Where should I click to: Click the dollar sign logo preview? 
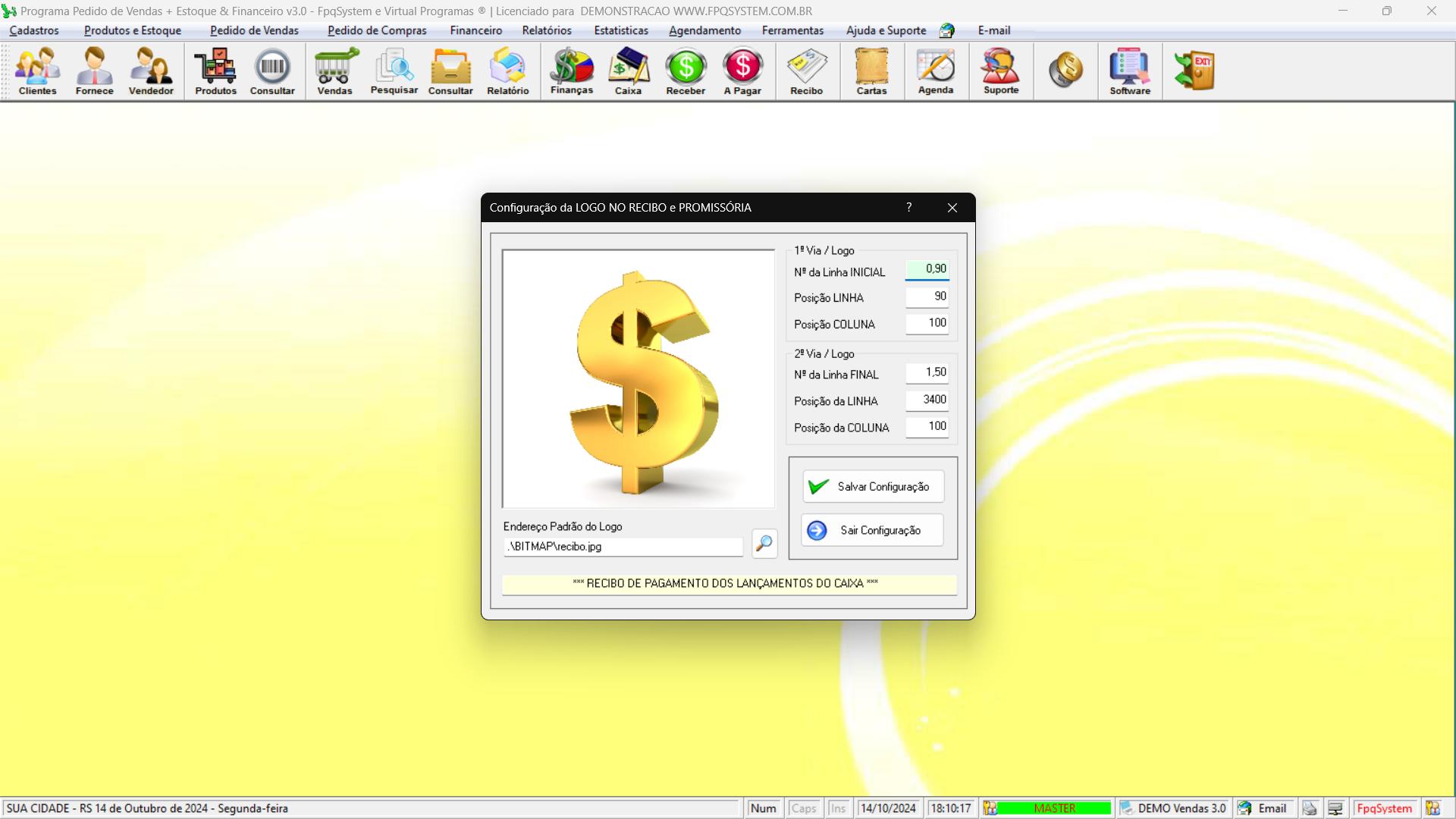[x=639, y=379]
